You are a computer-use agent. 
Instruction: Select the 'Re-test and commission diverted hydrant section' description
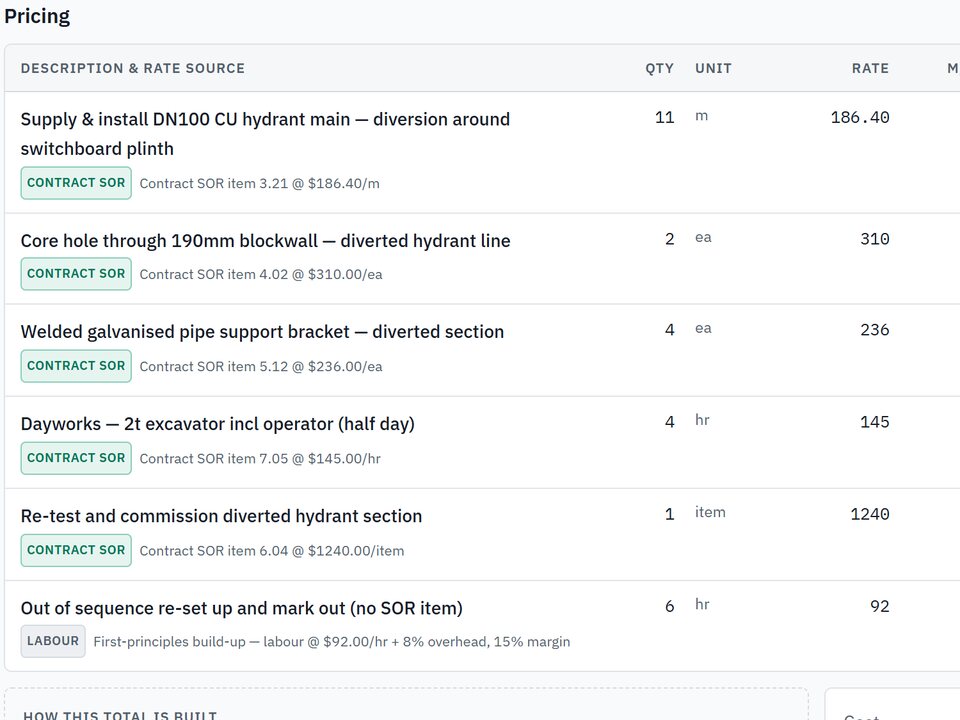coord(221,516)
